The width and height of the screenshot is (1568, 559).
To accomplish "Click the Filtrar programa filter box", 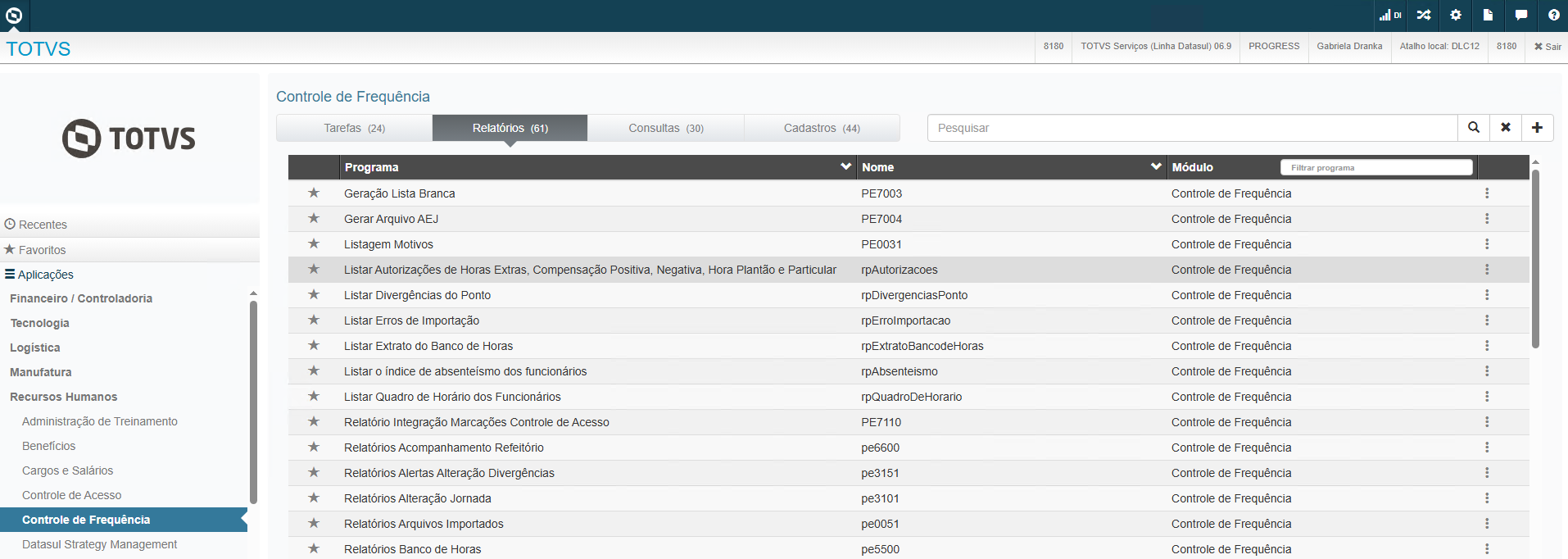I will (x=1376, y=167).
